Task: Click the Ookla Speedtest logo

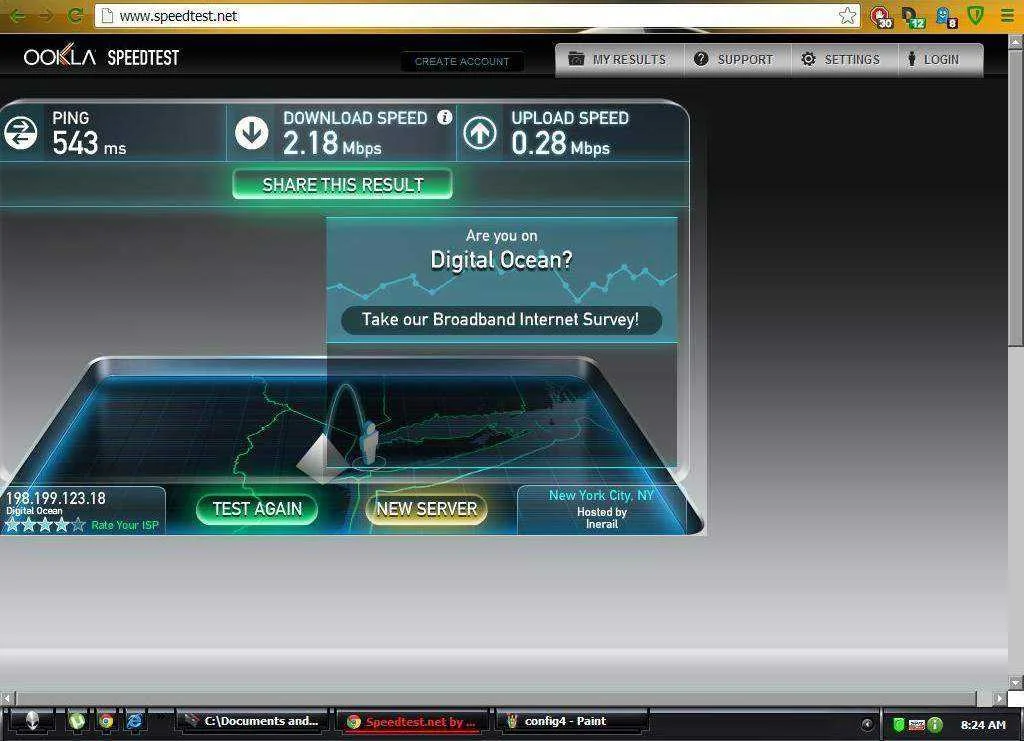Action: (x=101, y=57)
